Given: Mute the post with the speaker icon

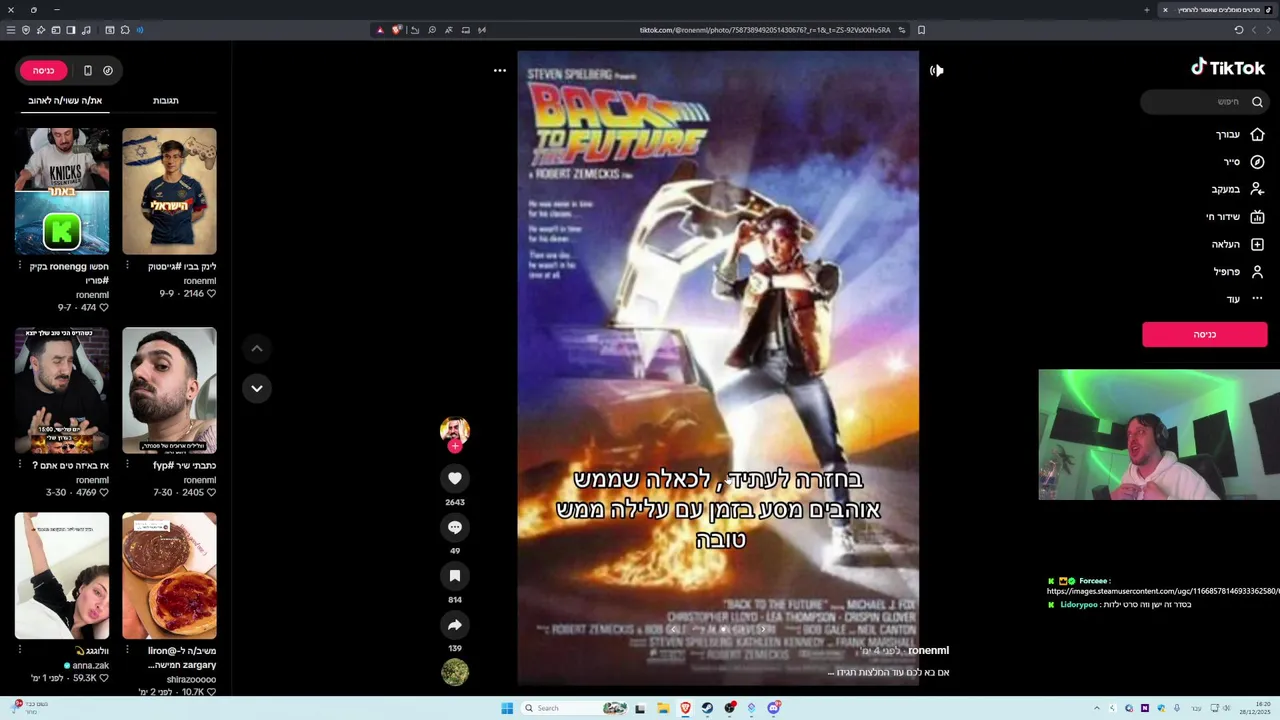Looking at the screenshot, I should [x=936, y=70].
